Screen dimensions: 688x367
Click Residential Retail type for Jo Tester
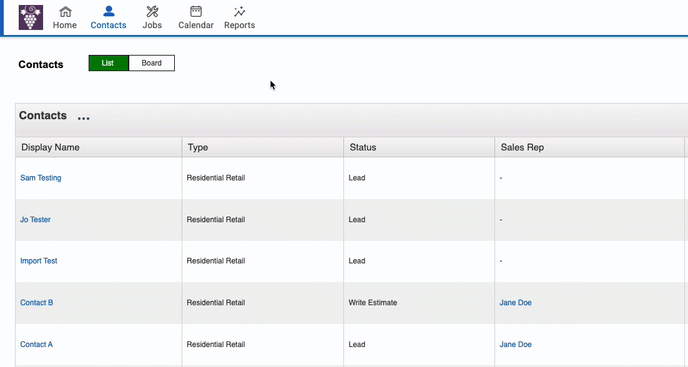pyautogui.click(x=216, y=219)
